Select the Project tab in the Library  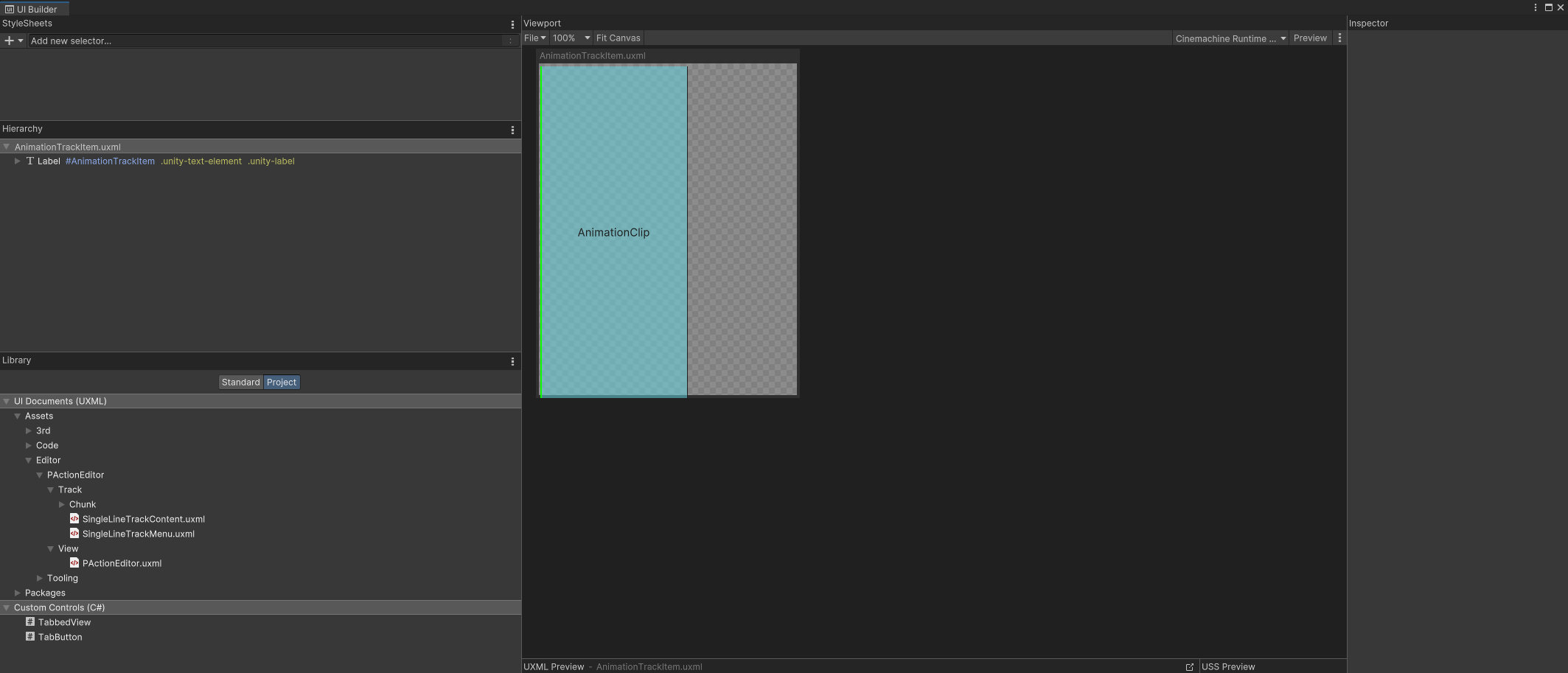281,382
